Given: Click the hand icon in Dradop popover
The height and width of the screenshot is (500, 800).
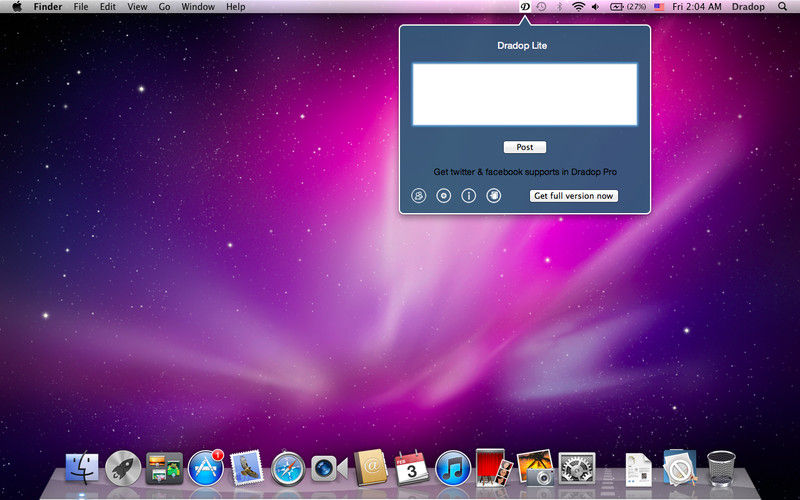Looking at the screenshot, I should (493, 195).
